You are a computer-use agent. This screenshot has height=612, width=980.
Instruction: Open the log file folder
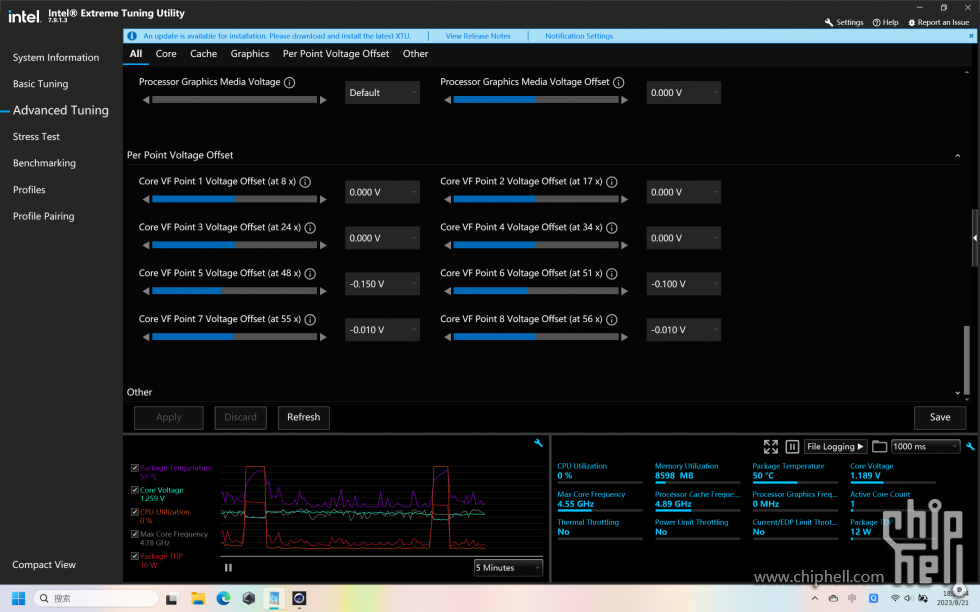[879, 446]
